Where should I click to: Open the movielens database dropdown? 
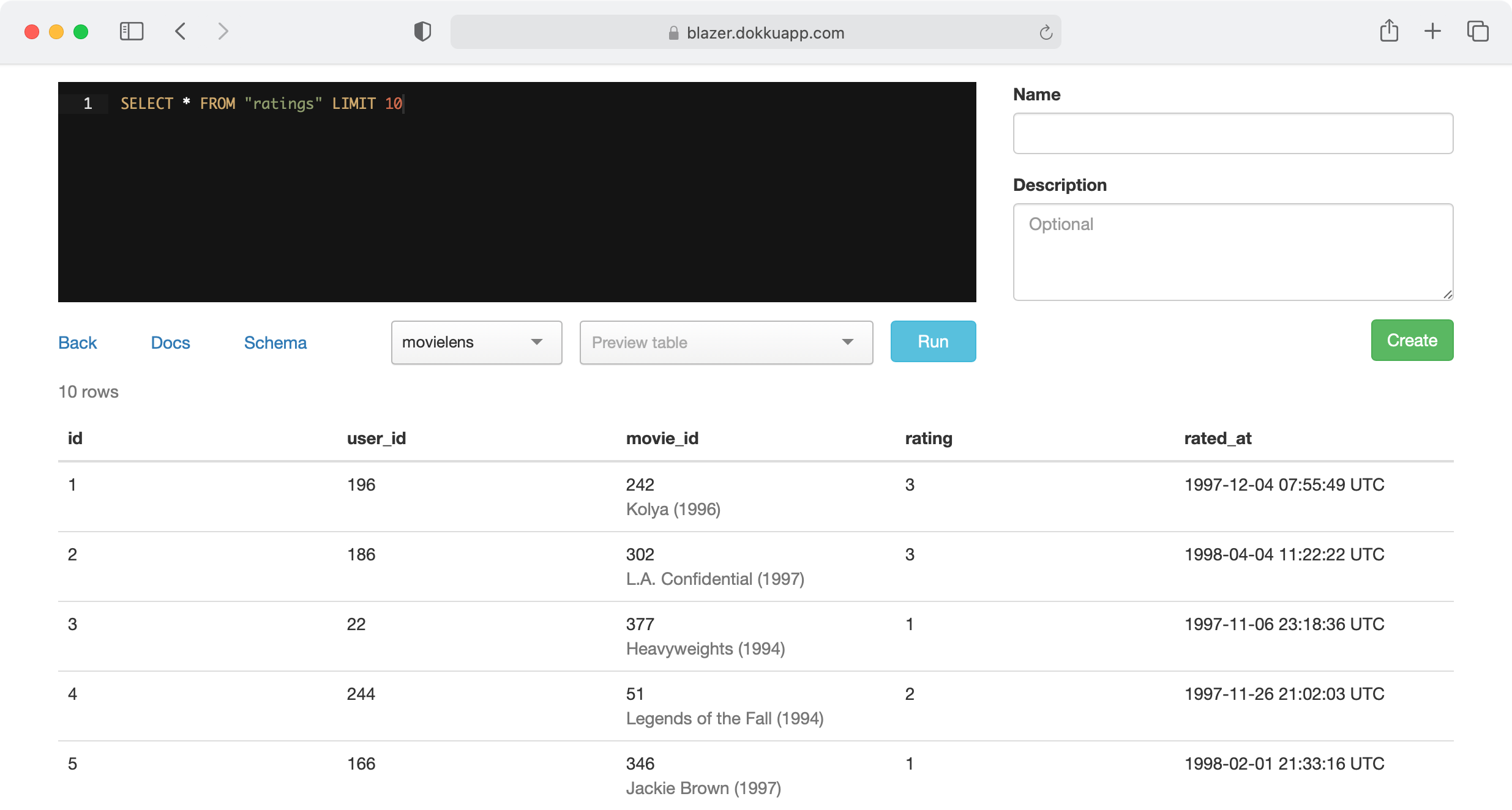point(476,343)
